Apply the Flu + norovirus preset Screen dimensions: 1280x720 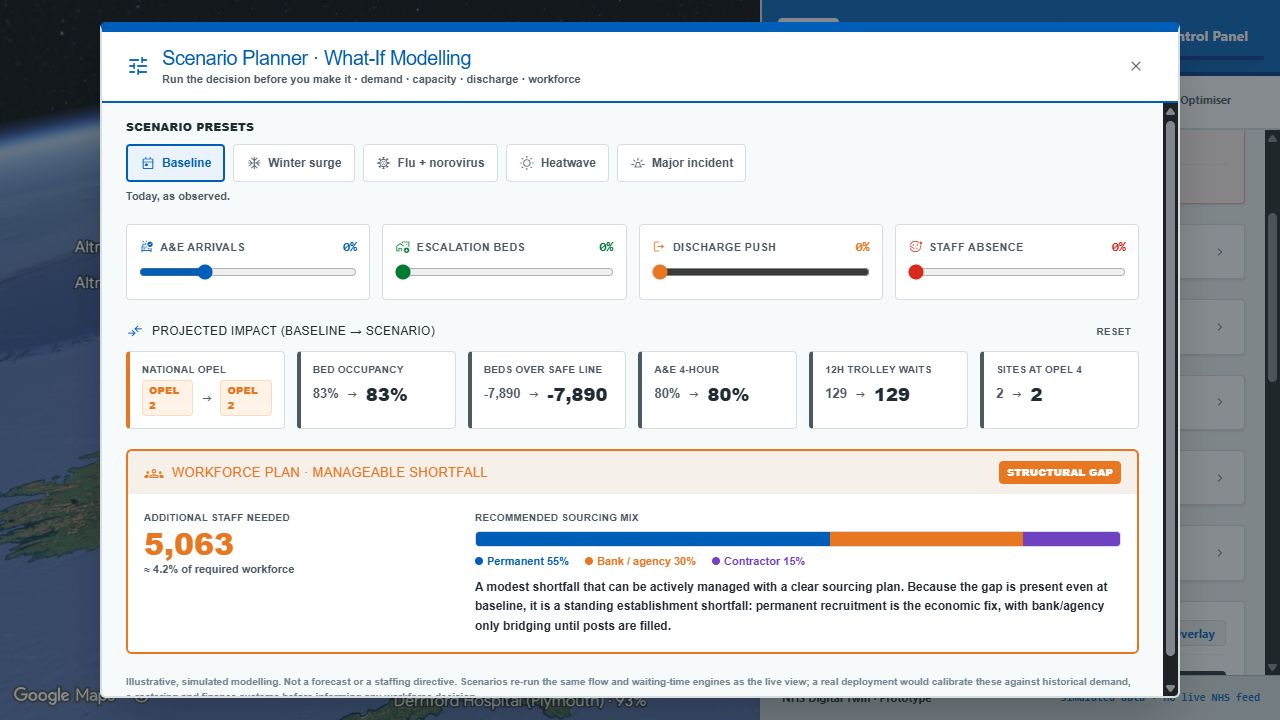pyautogui.click(x=430, y=163)
